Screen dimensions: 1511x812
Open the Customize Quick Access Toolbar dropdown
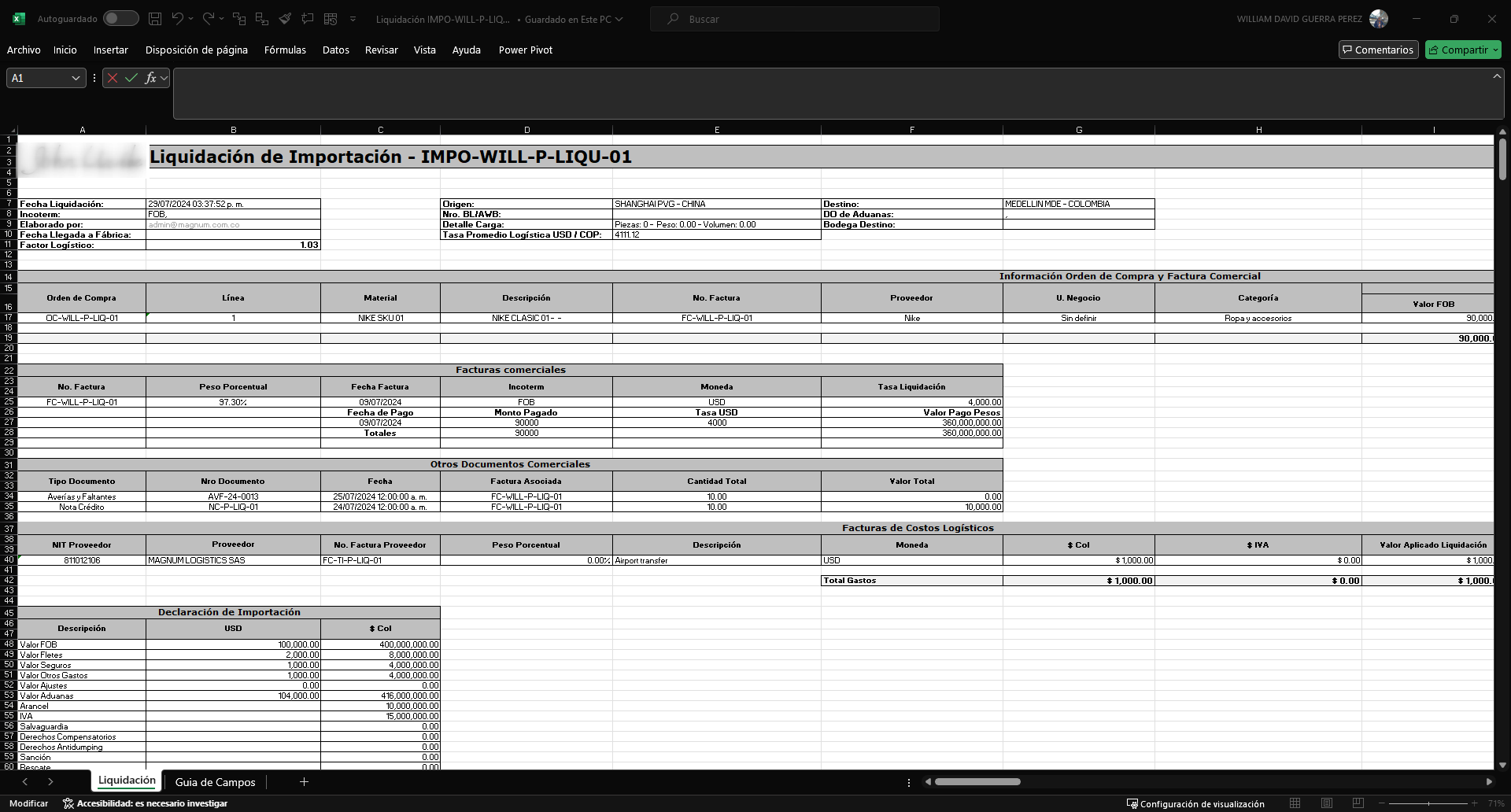[353, 19]
